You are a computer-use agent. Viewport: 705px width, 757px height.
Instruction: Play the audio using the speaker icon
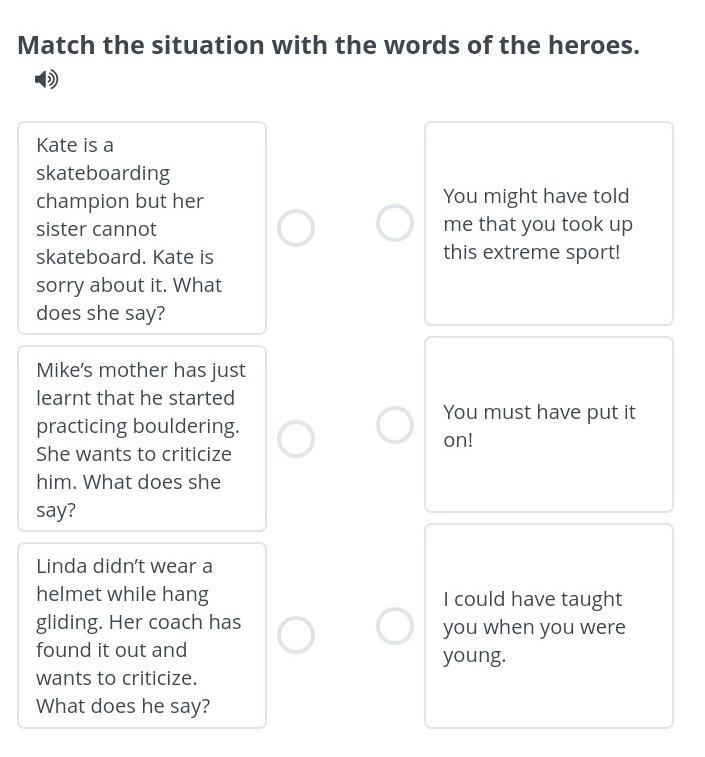click(x=46, y=79)
